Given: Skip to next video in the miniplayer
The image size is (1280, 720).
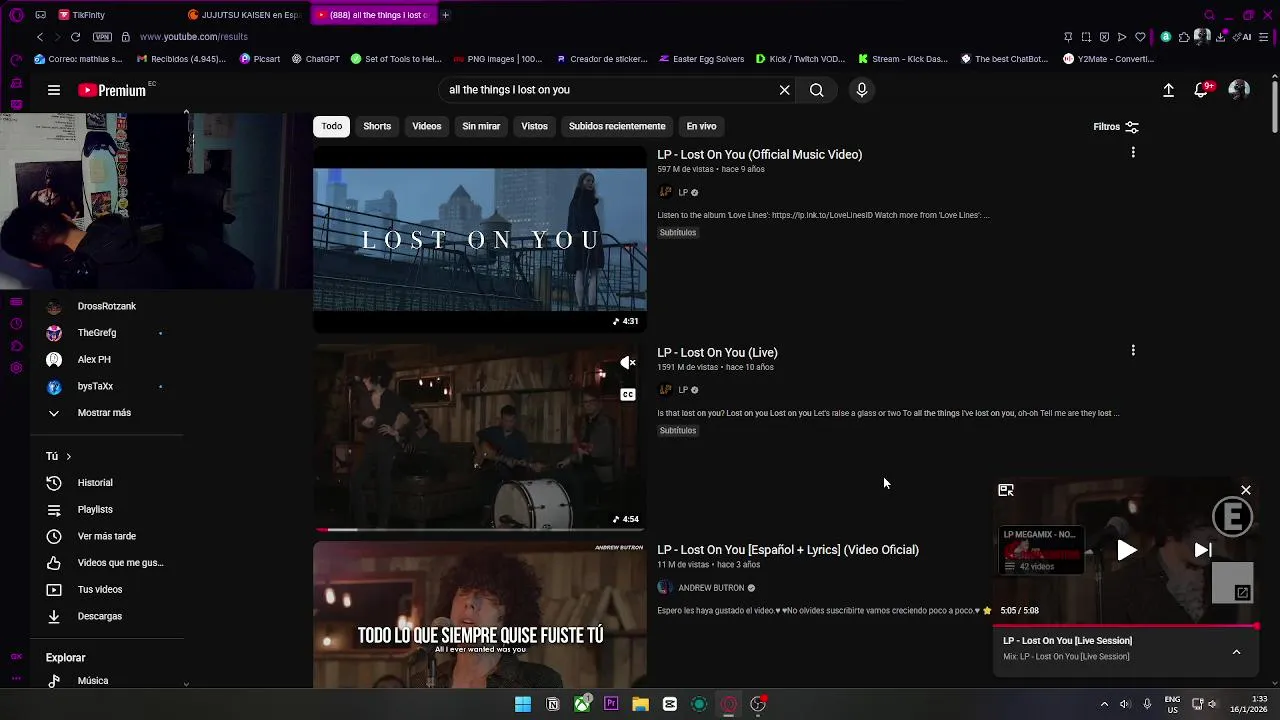Looking at the screenshot, I should (x=1203, y=550).
